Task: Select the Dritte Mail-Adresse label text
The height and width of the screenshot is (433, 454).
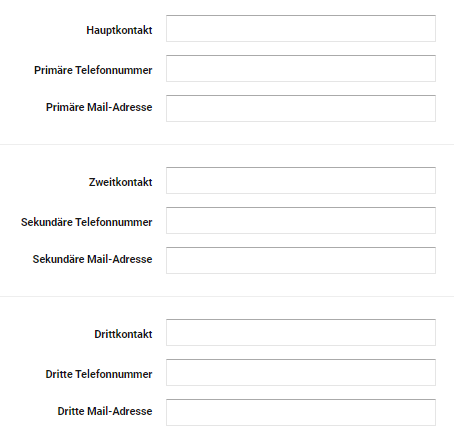Action: (x=105, y=411)
